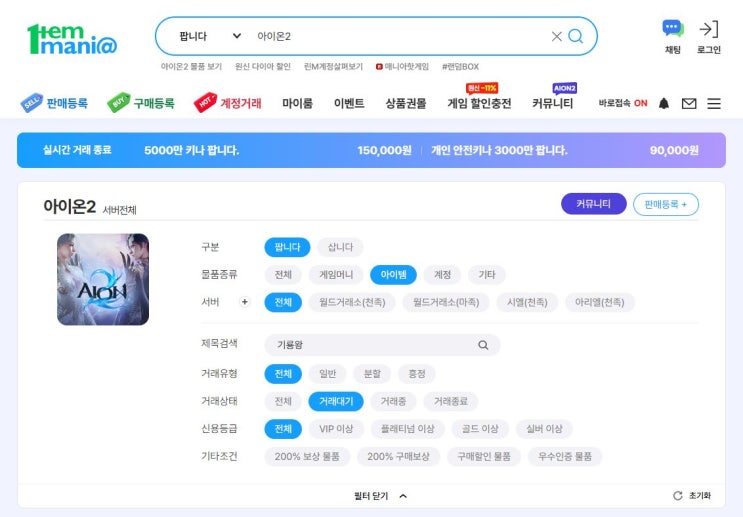Toggle the 우수인증 물품 condition
Viewport: 743px width, 517px height.
(565, 456)
